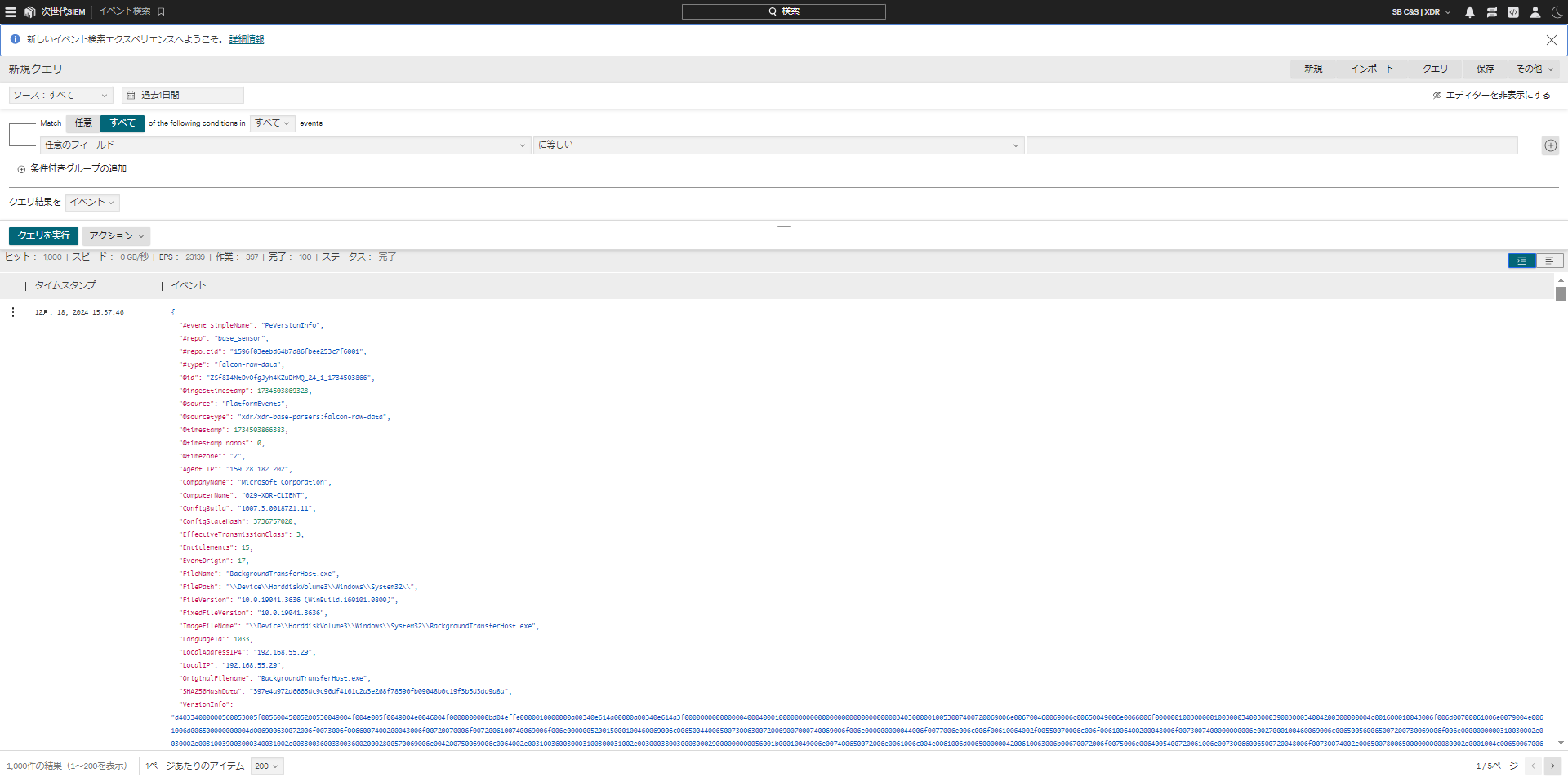The height and width of the screenshot is (782, 1568).
Task: Click the クエリ button in the toolbar
Action: point(1435,69)
